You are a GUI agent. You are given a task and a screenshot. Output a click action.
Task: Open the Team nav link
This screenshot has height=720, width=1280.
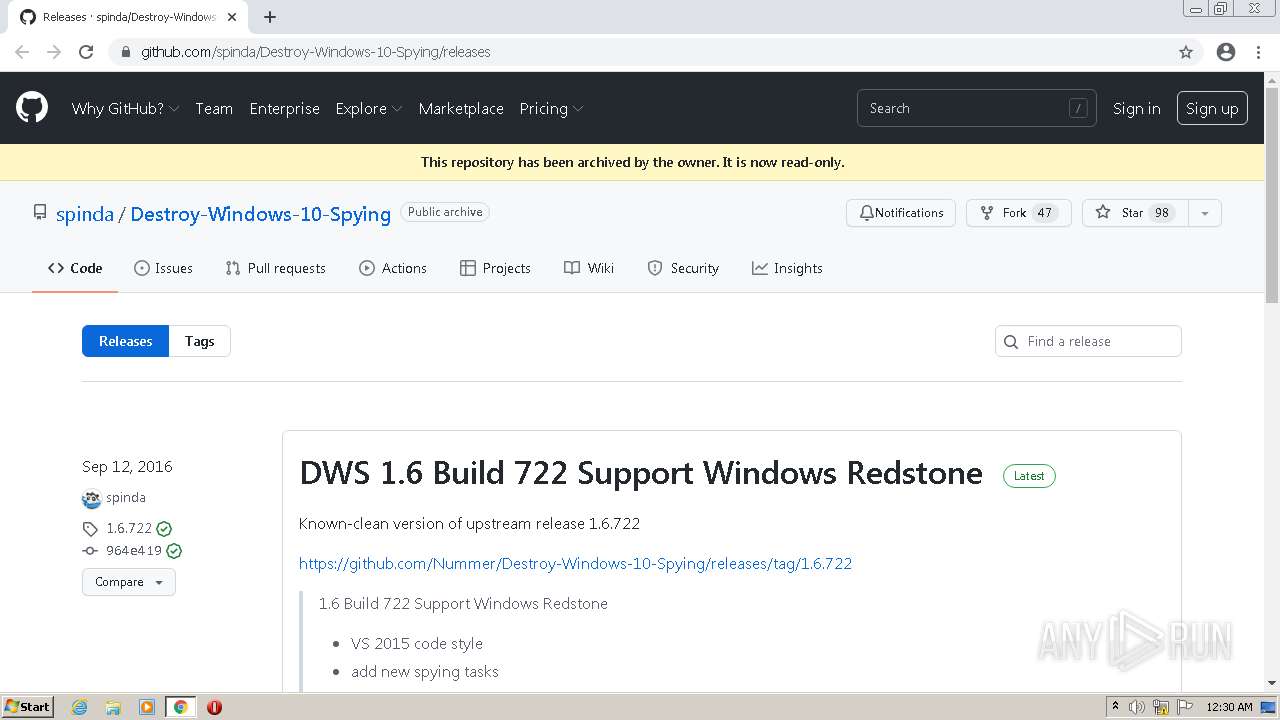tap(214, 108)
